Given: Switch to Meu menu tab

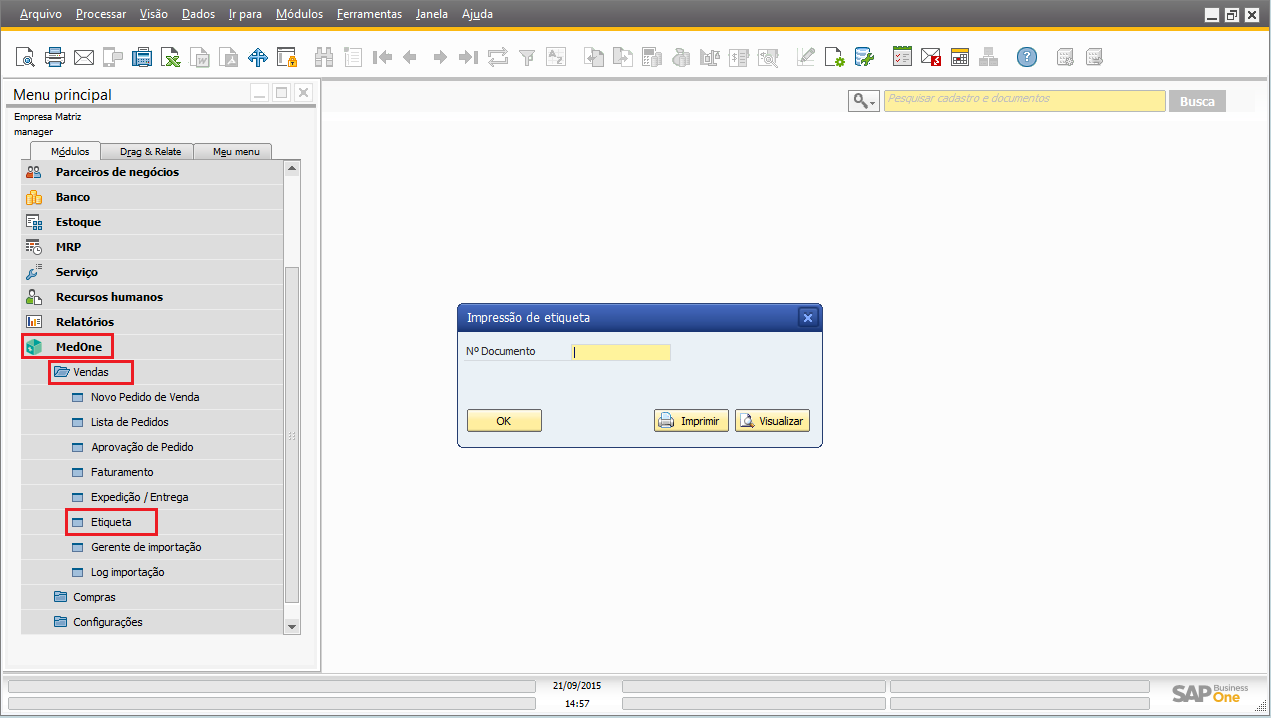Looking at the screenshot, I should coord(236,151).
